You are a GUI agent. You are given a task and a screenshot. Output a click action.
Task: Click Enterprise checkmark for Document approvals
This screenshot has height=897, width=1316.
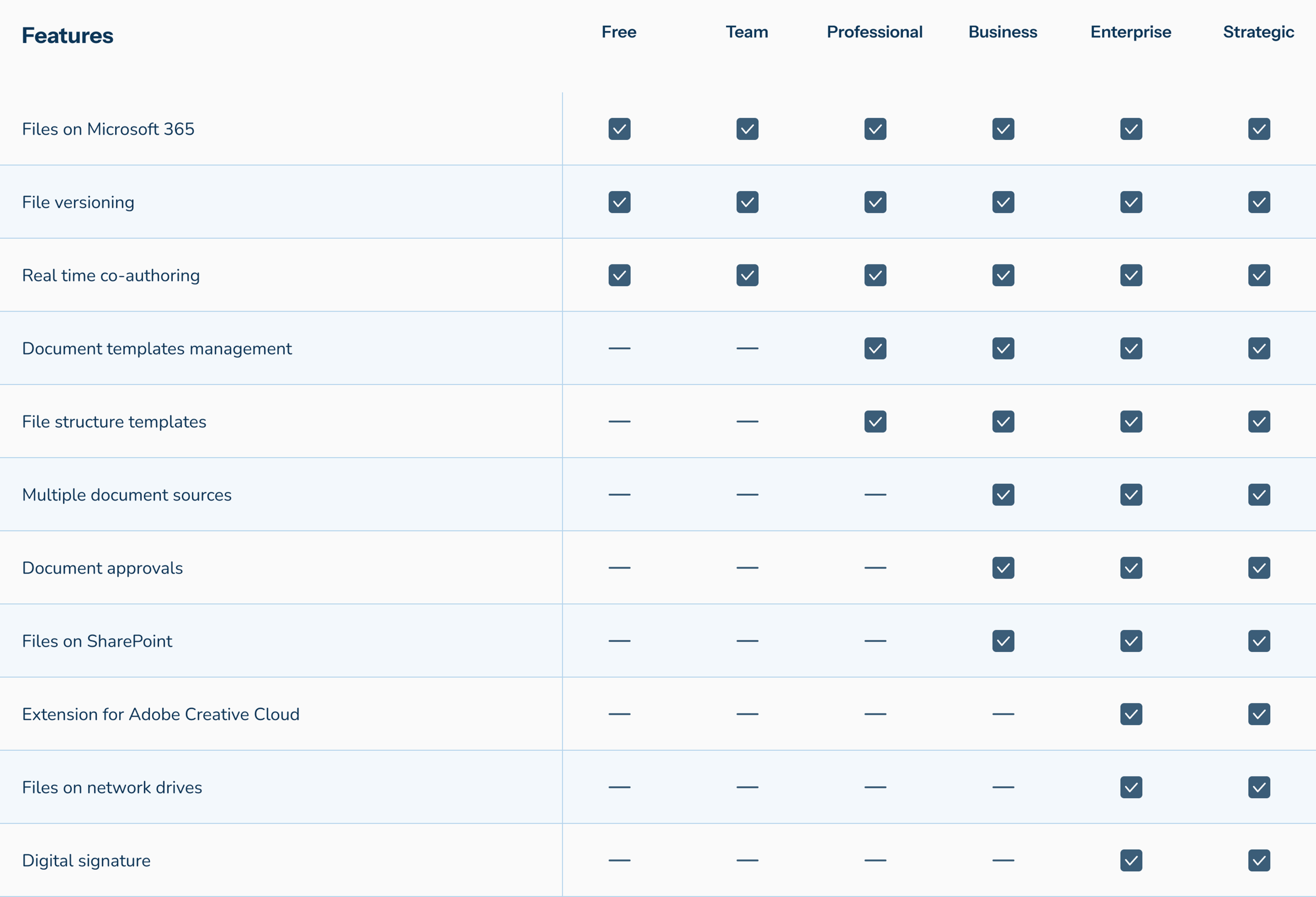(1131, 568)
